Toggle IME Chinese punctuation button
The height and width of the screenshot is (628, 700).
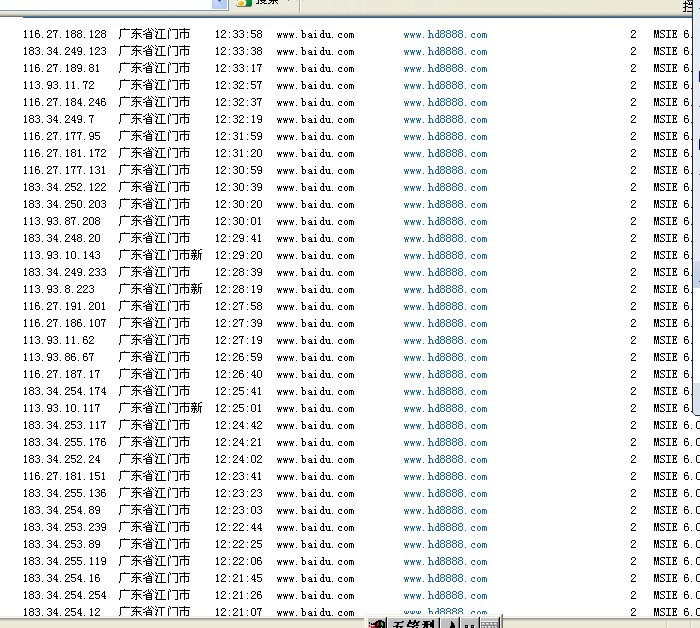470,623
